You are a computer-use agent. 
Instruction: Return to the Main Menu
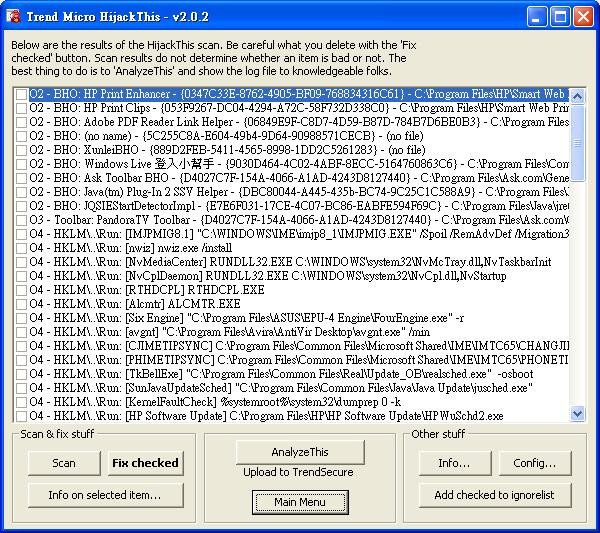click(x=300, y=502)
